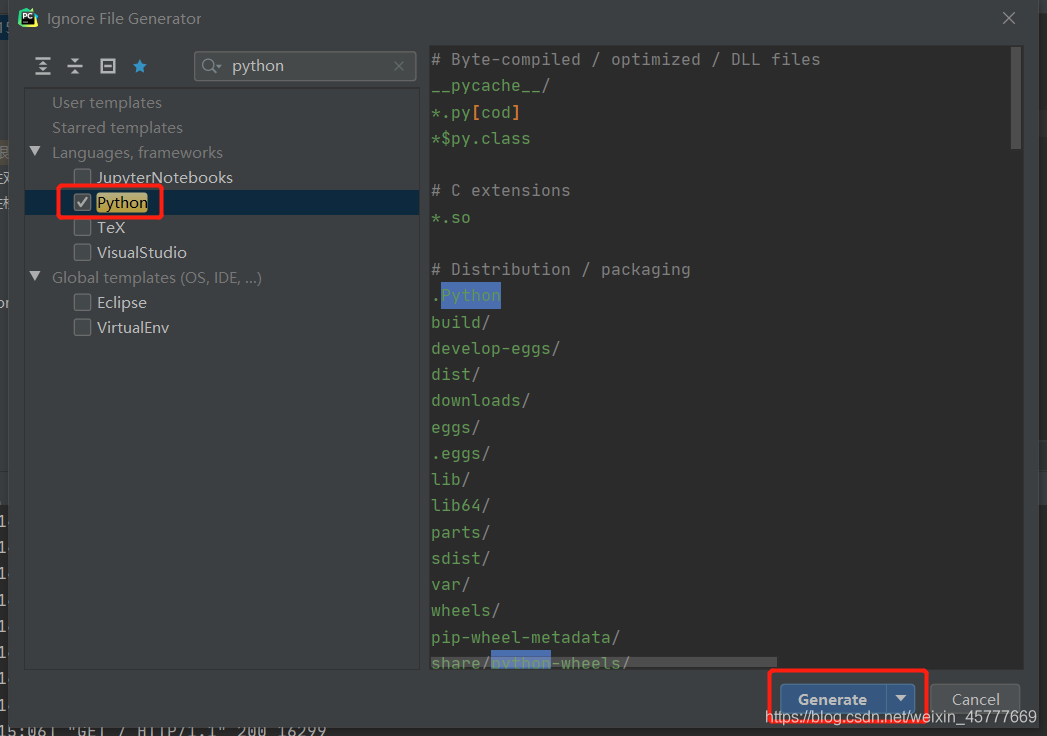1047x736 pixels.
Task: Click the 'develop-eggs/' preview line
Action: pyautogui.click(x=495, y=348)
